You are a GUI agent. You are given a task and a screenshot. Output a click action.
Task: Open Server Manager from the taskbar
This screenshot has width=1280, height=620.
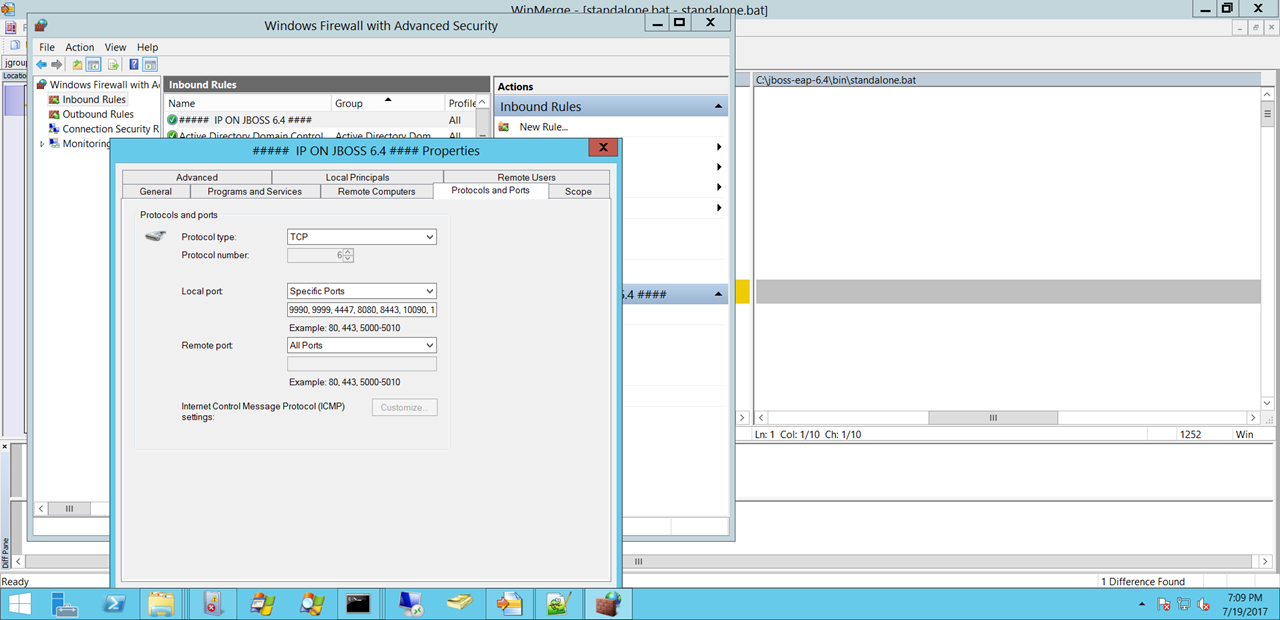pyautogui.click(x=64, y=604)
